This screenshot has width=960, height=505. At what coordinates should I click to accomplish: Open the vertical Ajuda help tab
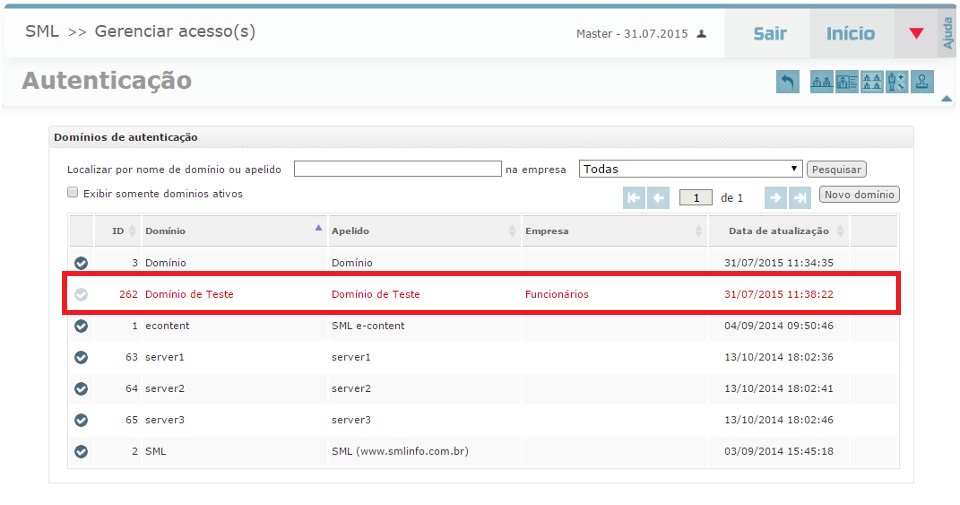(x=948, y=33)
